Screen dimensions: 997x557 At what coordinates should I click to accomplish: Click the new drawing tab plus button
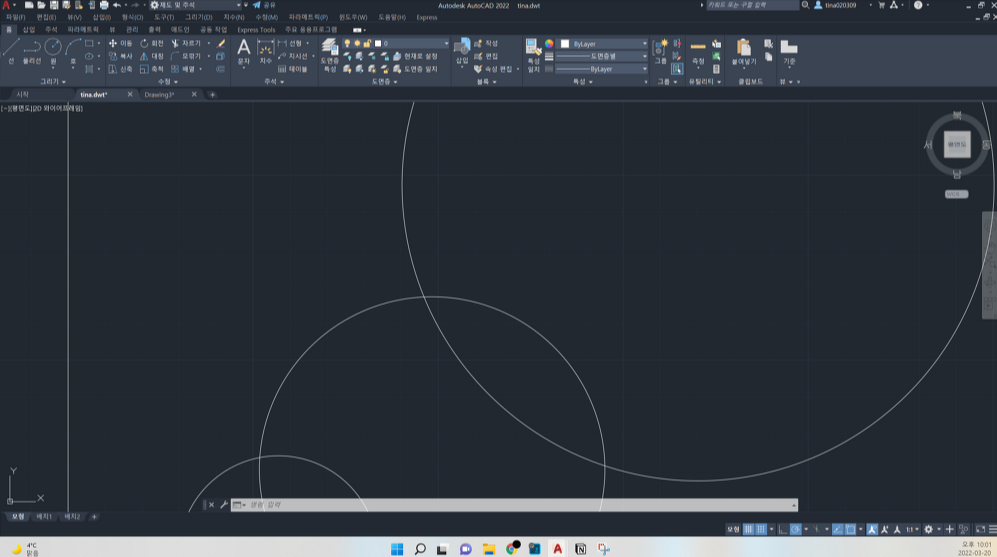click(x=212, y=94)
